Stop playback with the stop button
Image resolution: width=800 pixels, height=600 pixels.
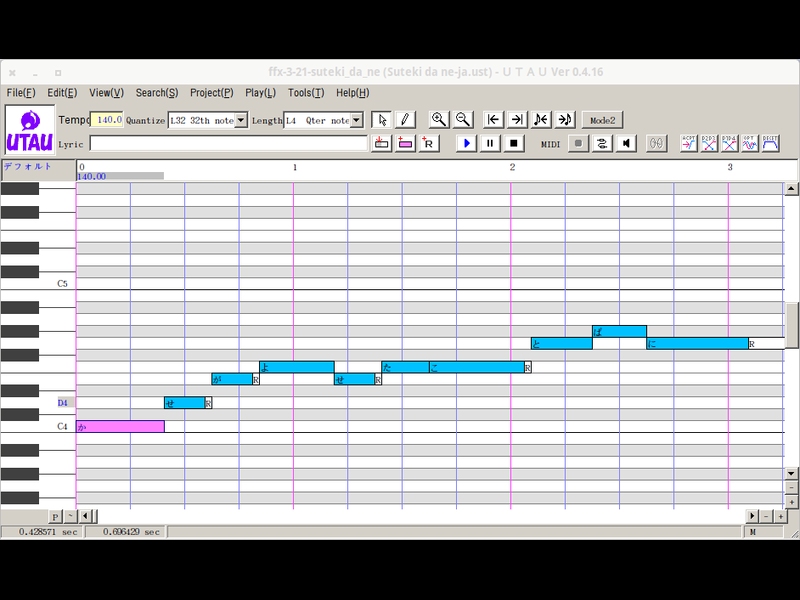[x=513, y=144]
